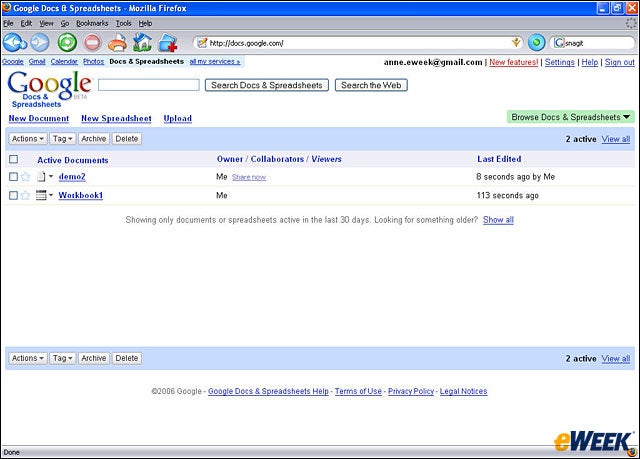640x459 pixels.
Task: Click the top View all link
Action: pyautogui.click(x=616, y=139)
